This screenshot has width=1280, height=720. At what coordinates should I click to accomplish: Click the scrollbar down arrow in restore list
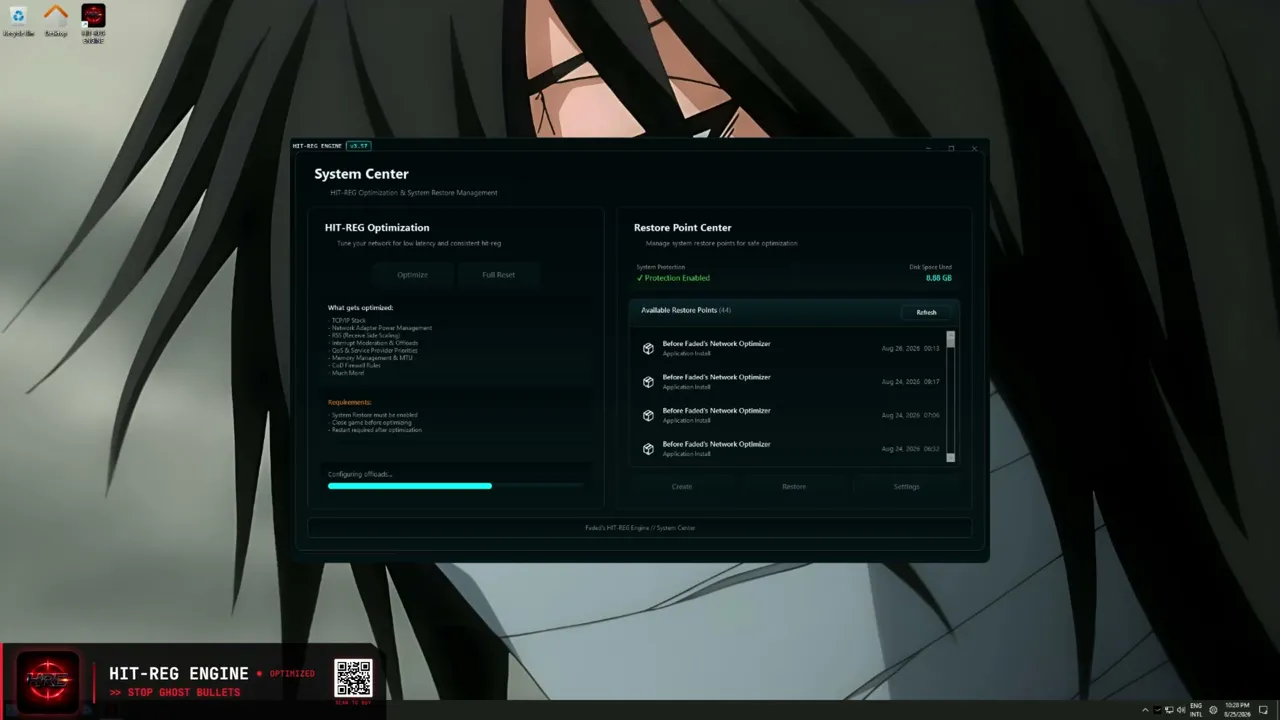click(950, 458)
